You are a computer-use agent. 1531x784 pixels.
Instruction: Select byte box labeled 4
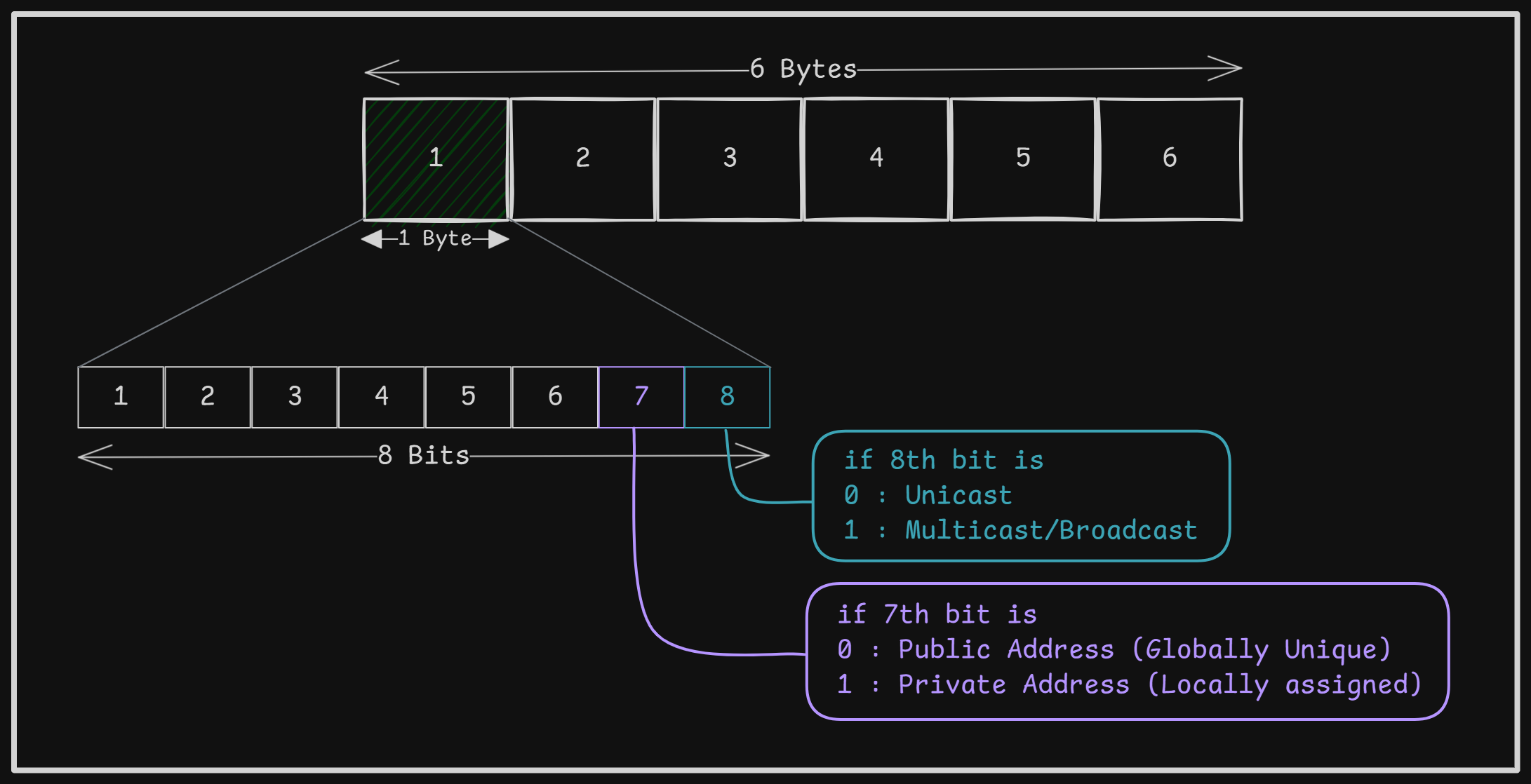coord(876,159)
